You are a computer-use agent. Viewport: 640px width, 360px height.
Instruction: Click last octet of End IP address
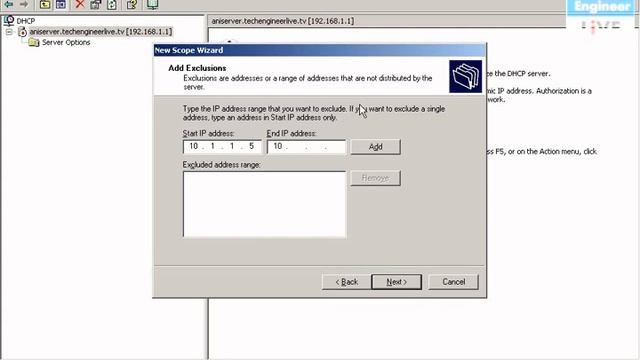point(336,147)
